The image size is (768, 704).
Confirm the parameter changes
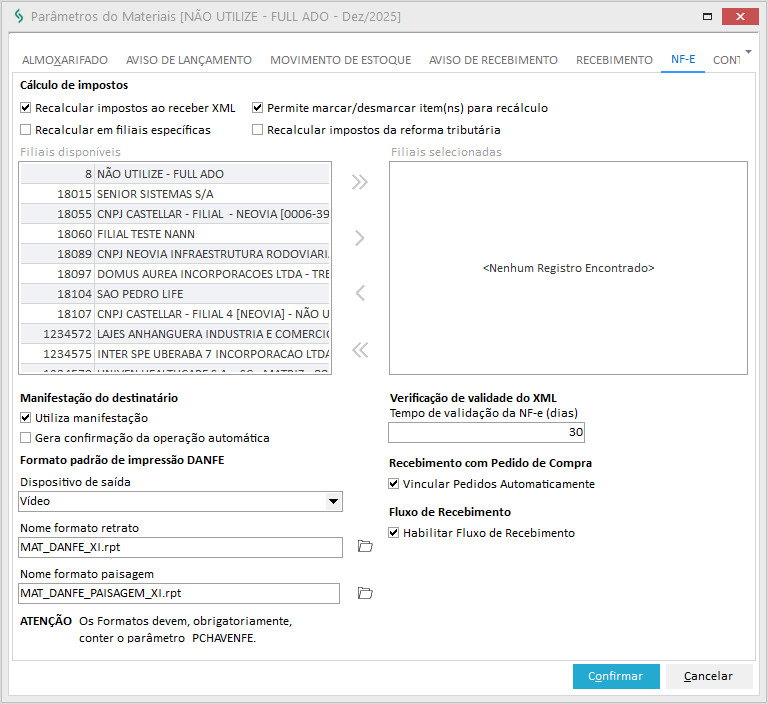[616, 676]
